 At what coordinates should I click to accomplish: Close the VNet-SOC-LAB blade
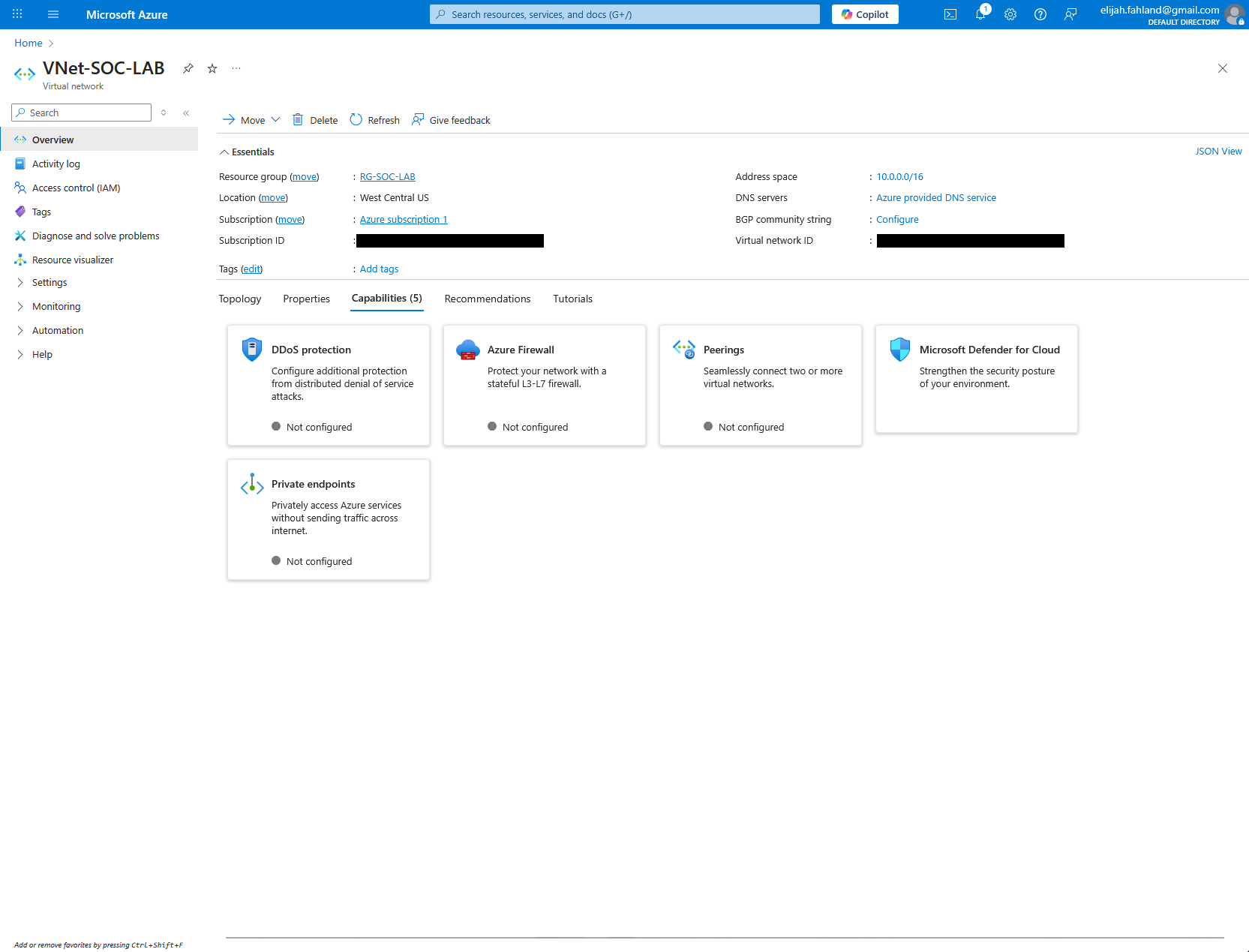click(x=1223, y=68)
